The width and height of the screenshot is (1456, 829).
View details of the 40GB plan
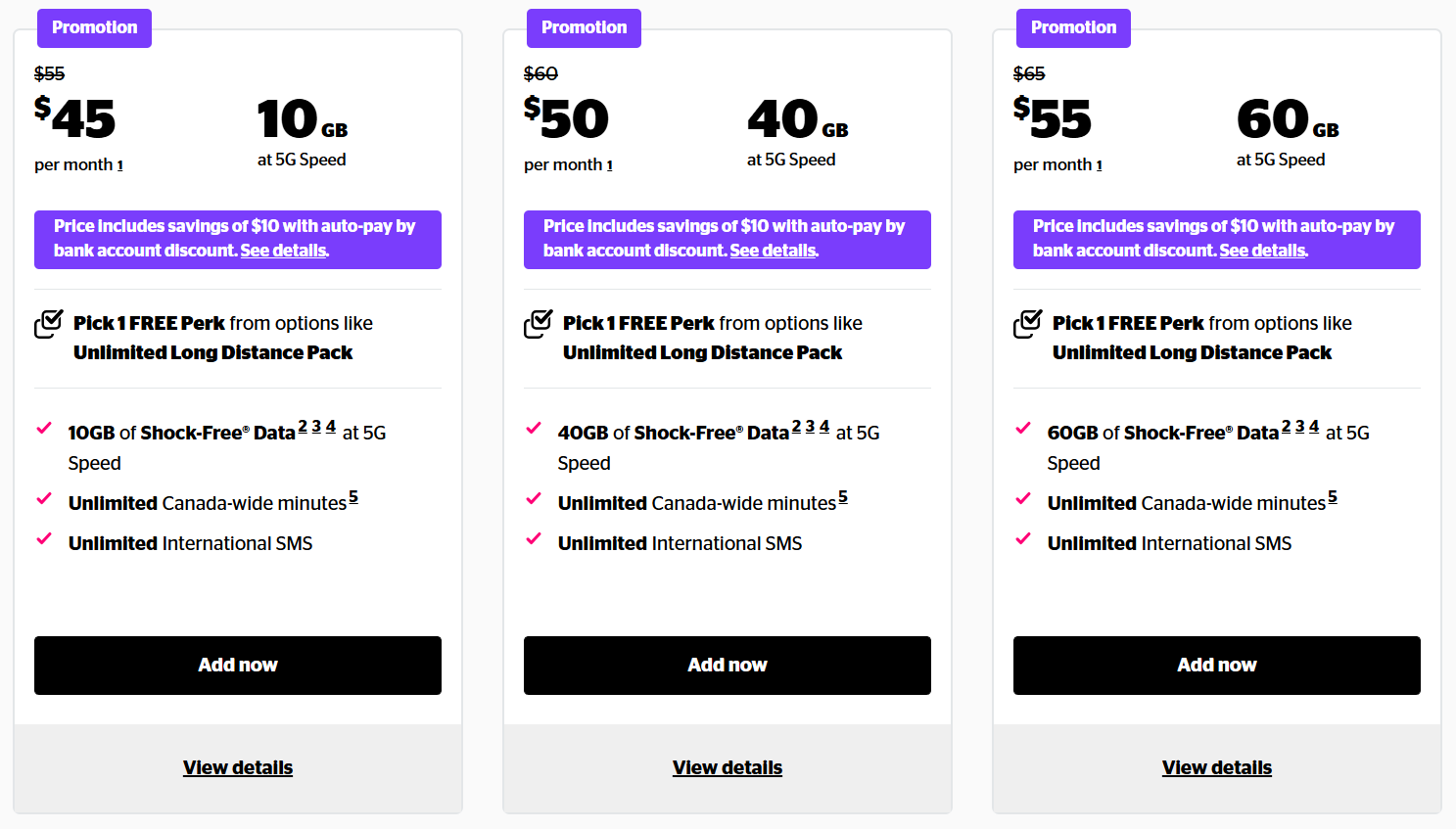click(x=728, y=768)
